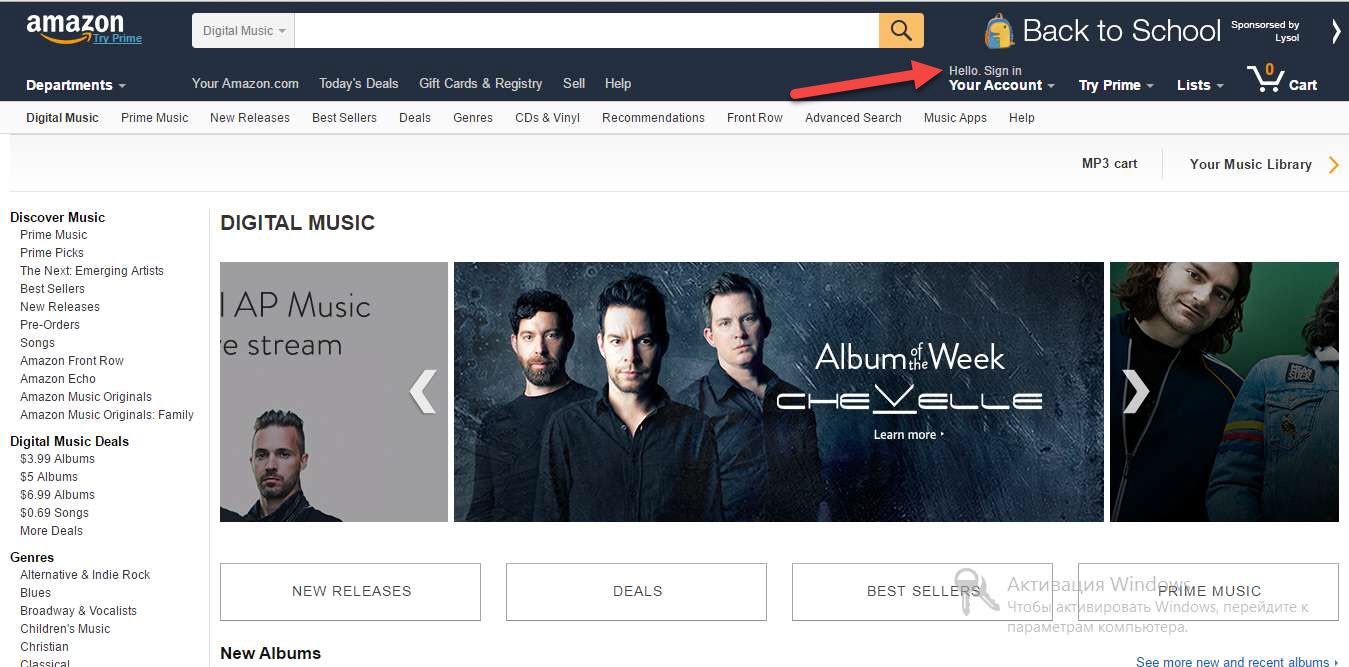
Task: Advance to next carousel slide arrow
Action: pyautogui.click(x=1135, y=391)
